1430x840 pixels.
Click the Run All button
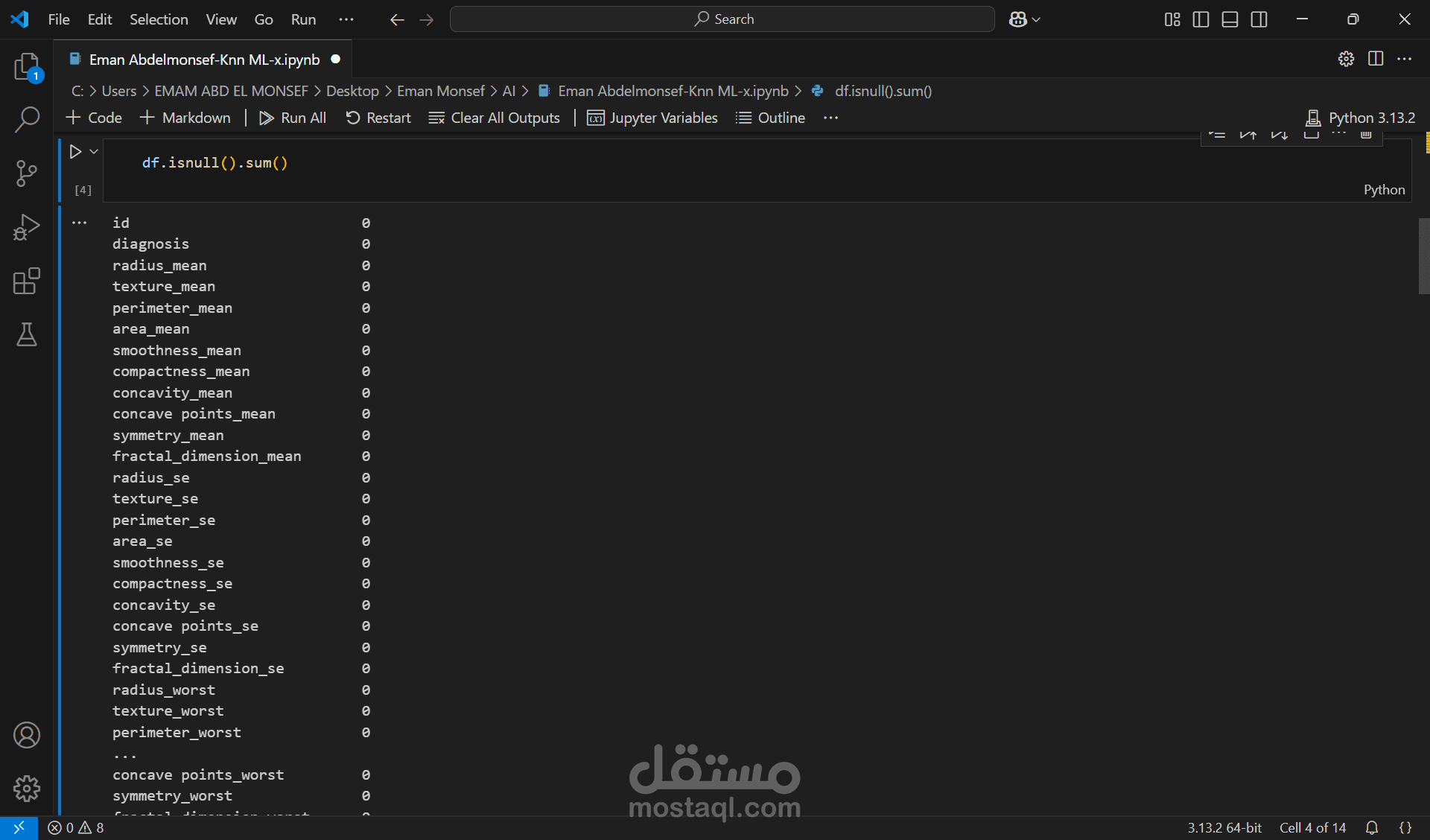coord(293,118)
